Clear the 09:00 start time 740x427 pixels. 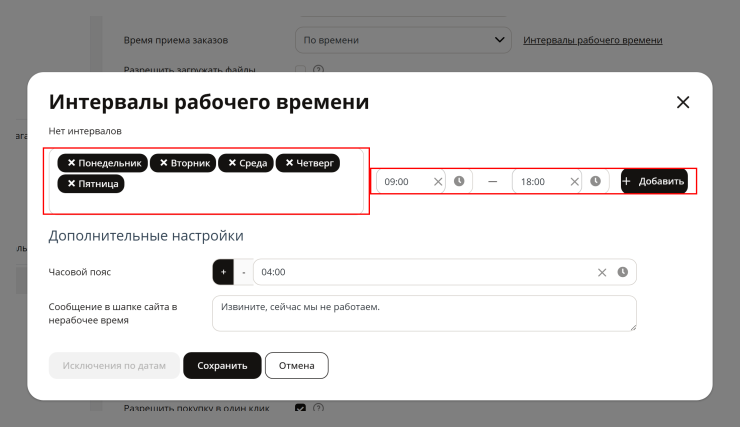[438, 182]
